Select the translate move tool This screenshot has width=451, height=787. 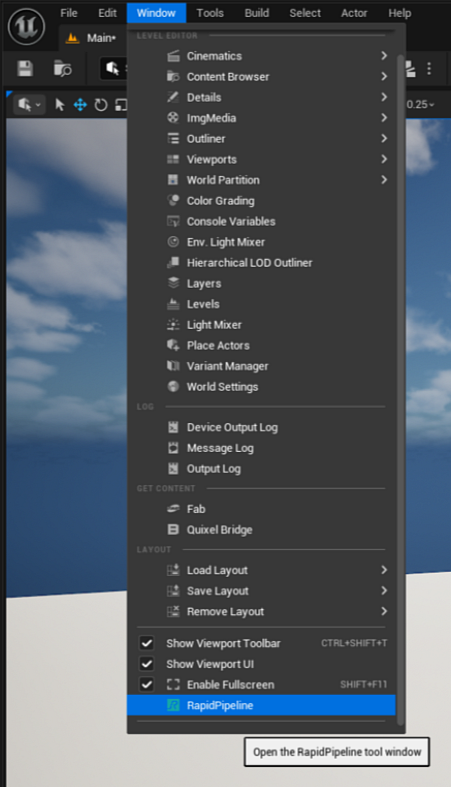pos(80,104)
